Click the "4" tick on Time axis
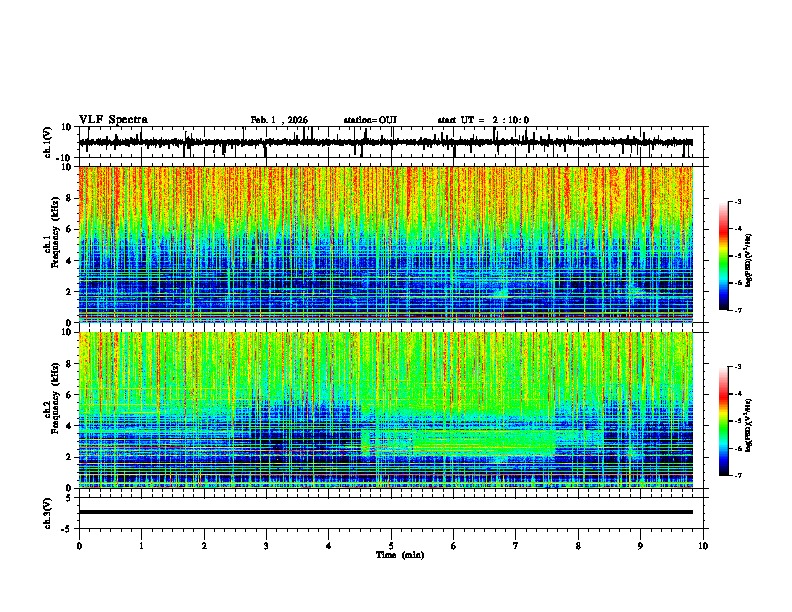 (x=329, y=546)
